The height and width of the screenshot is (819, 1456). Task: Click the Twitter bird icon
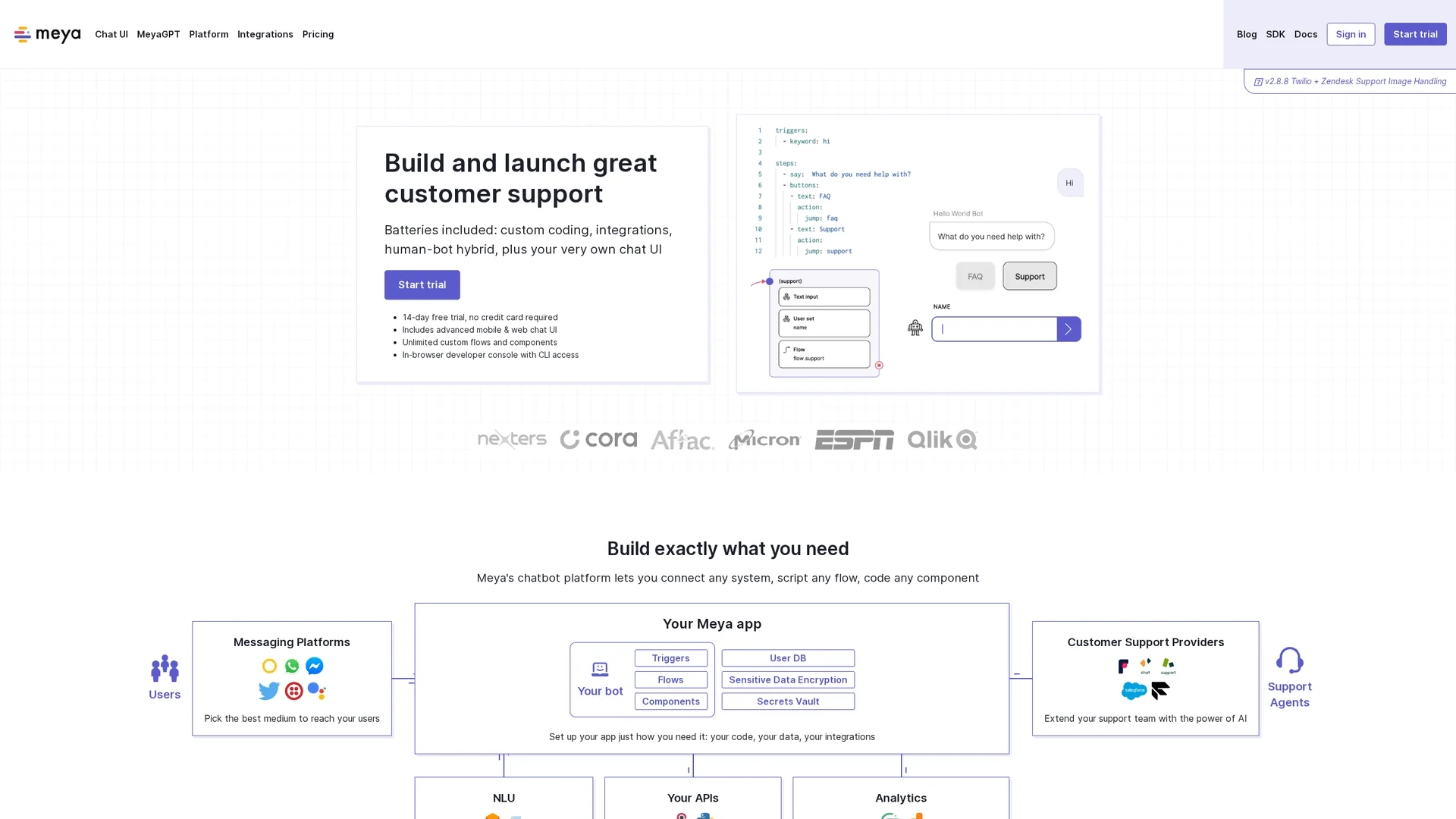pos(268,691)
